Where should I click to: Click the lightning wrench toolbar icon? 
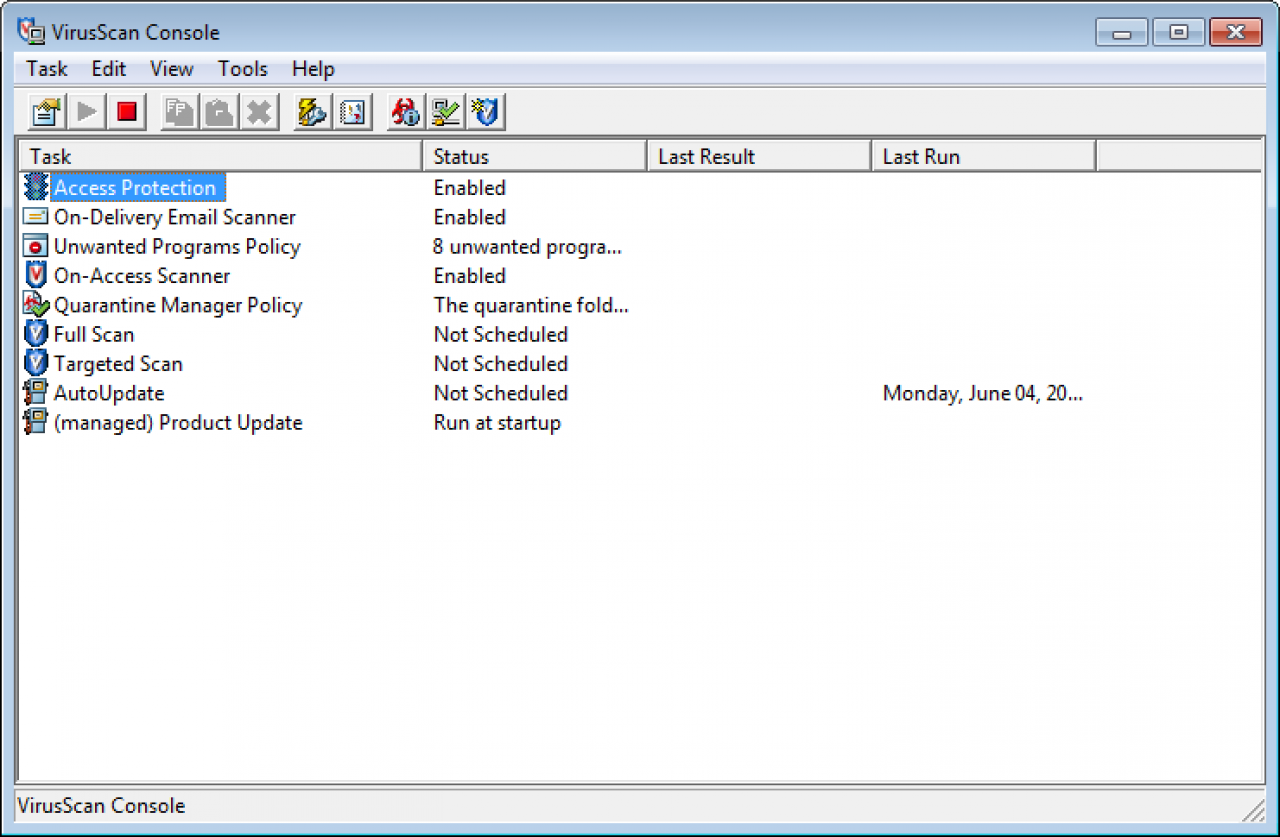pos(313,112)
